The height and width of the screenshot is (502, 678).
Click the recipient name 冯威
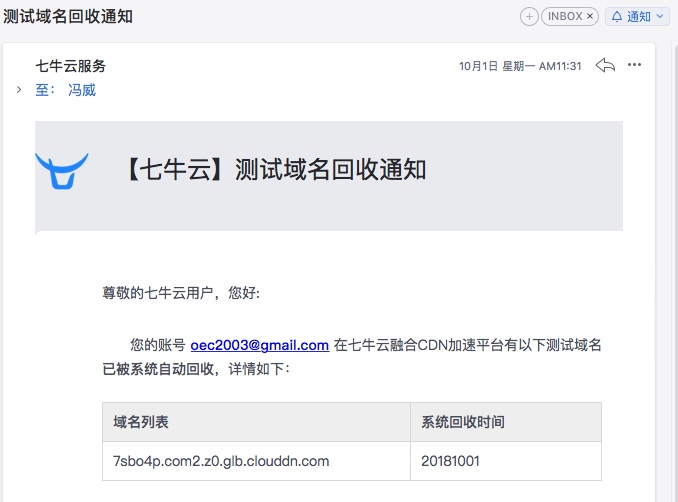[82, 90]
